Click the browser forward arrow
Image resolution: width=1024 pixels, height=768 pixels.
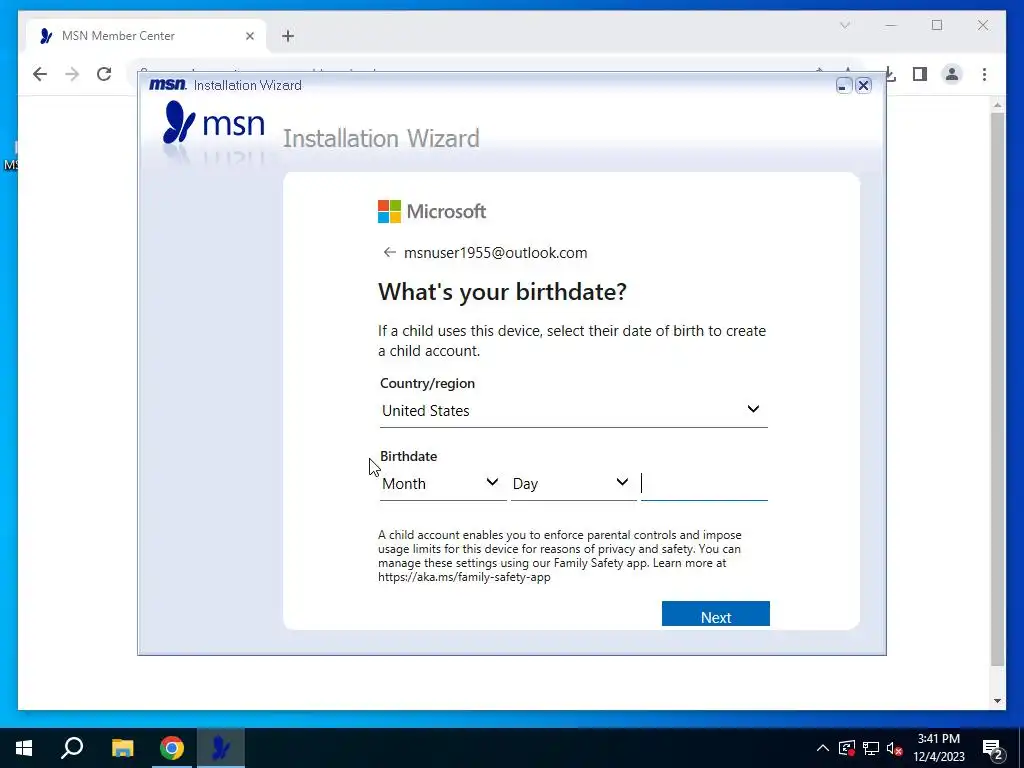pos(72,74)
